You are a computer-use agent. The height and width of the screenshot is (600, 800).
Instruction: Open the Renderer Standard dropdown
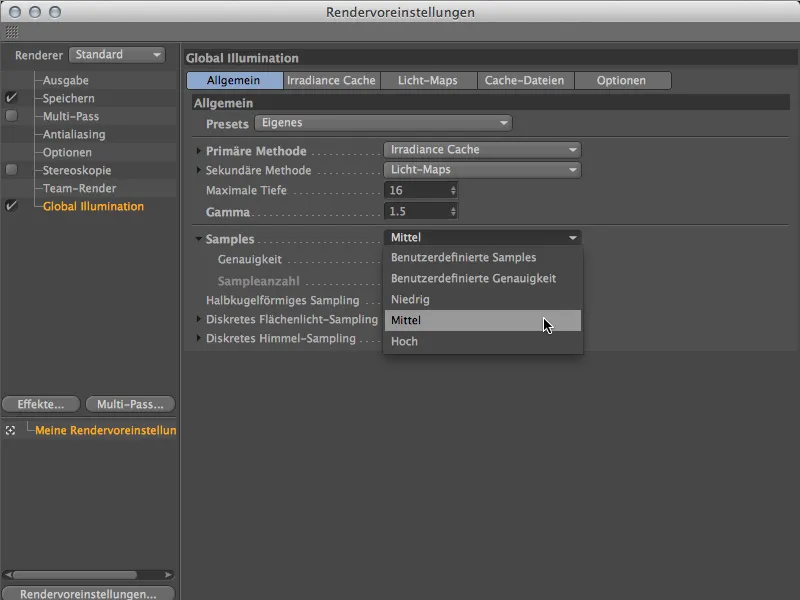118,55
